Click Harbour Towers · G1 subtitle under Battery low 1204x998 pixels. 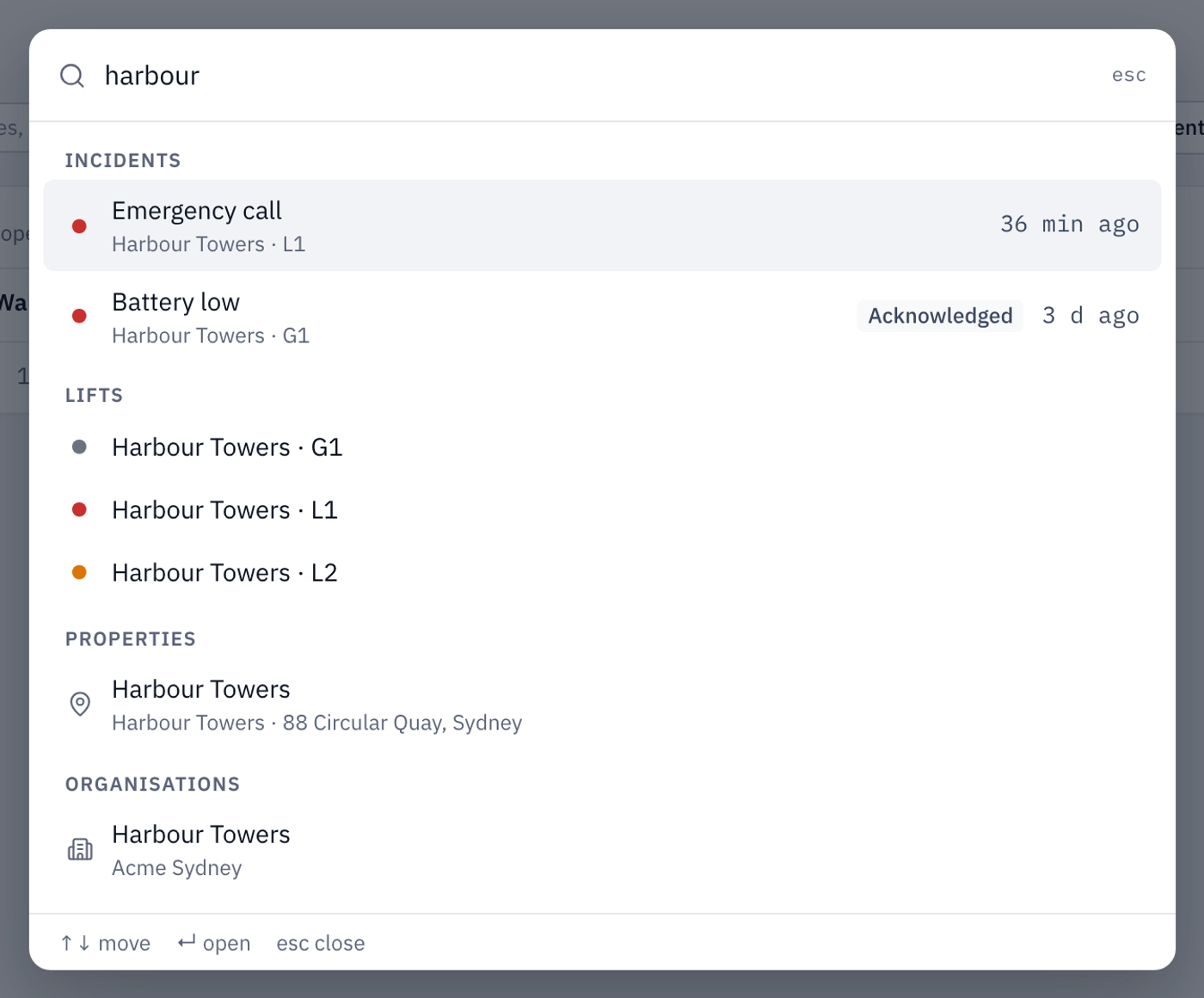tap(211, 336)
